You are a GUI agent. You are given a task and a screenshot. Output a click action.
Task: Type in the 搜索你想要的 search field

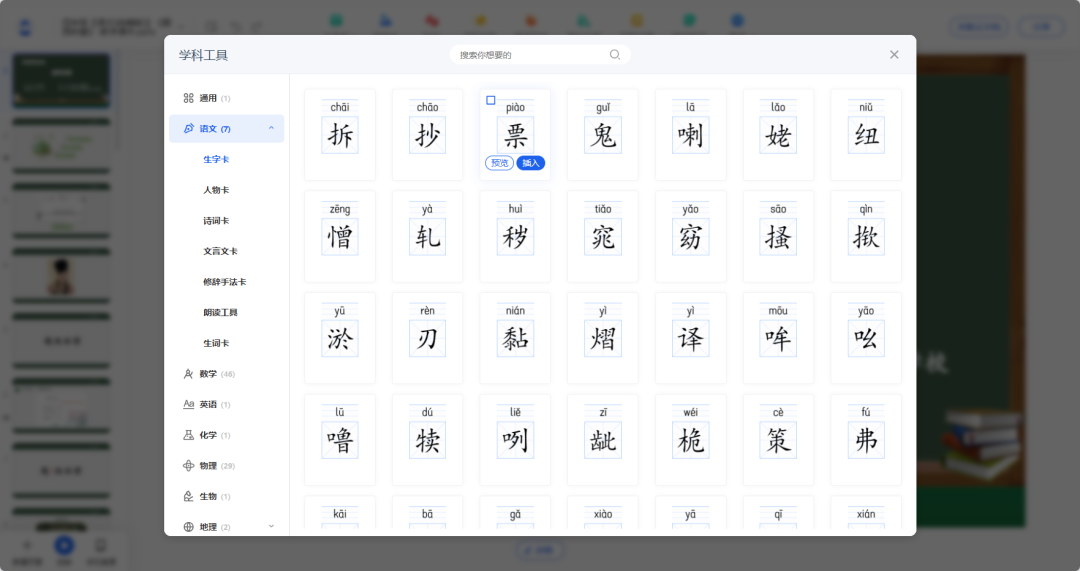[x=540, y=55]
